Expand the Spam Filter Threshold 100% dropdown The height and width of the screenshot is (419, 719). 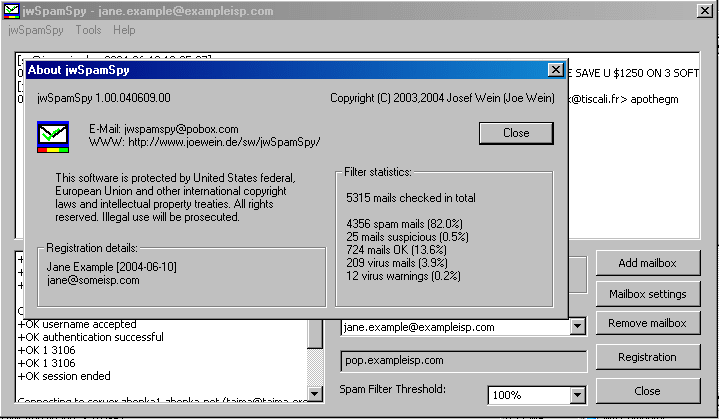(578, 395)
